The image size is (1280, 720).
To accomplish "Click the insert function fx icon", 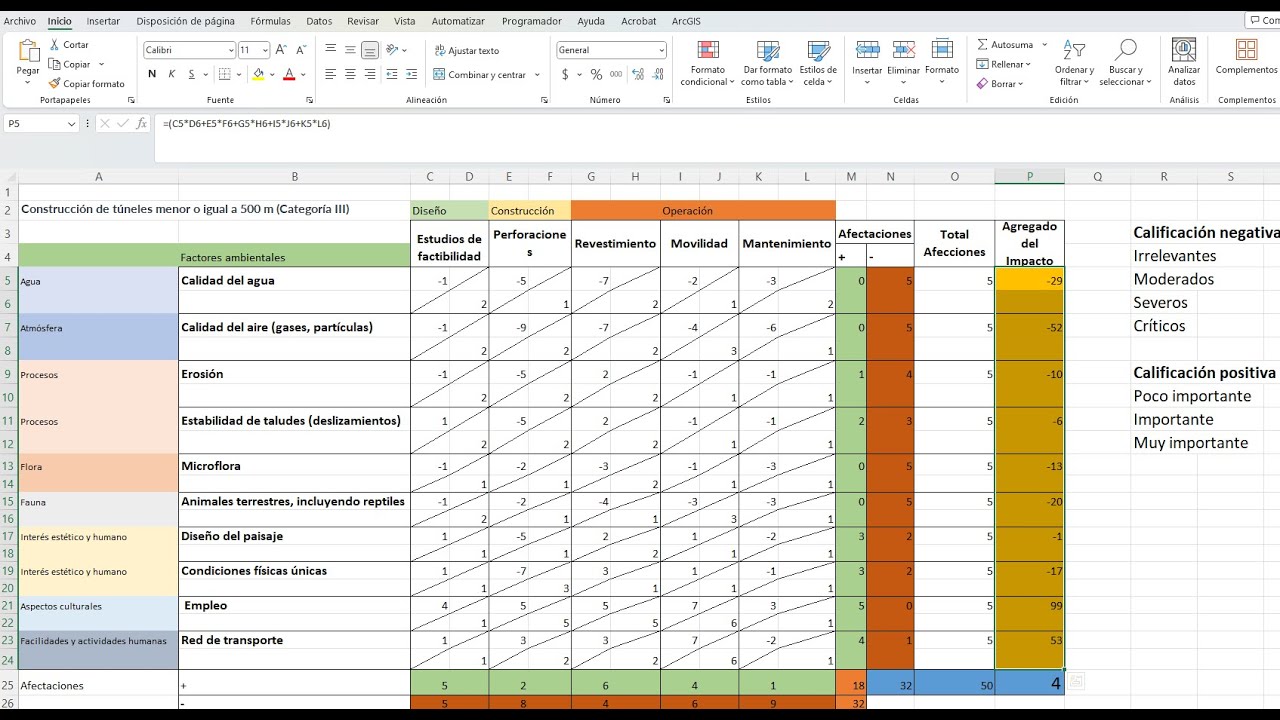I will click(x=142, y=123).
